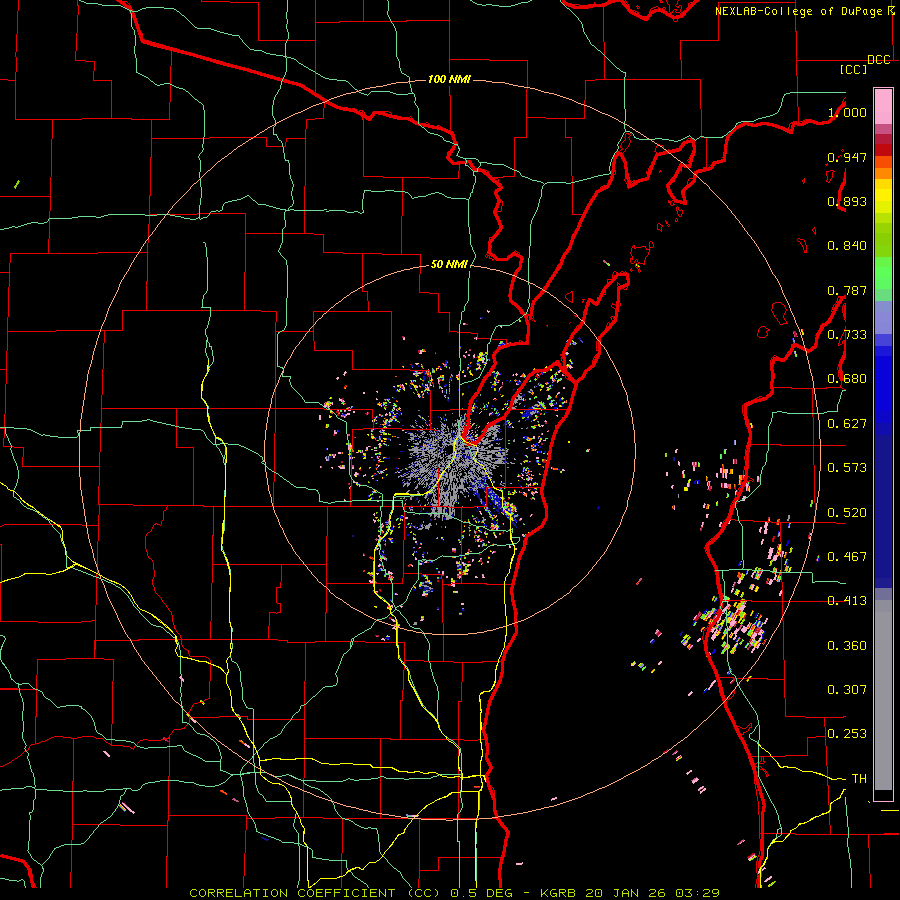
Task: Pick the gray band of the color scale
Action: pyautogui.click(x=883, y=695)
